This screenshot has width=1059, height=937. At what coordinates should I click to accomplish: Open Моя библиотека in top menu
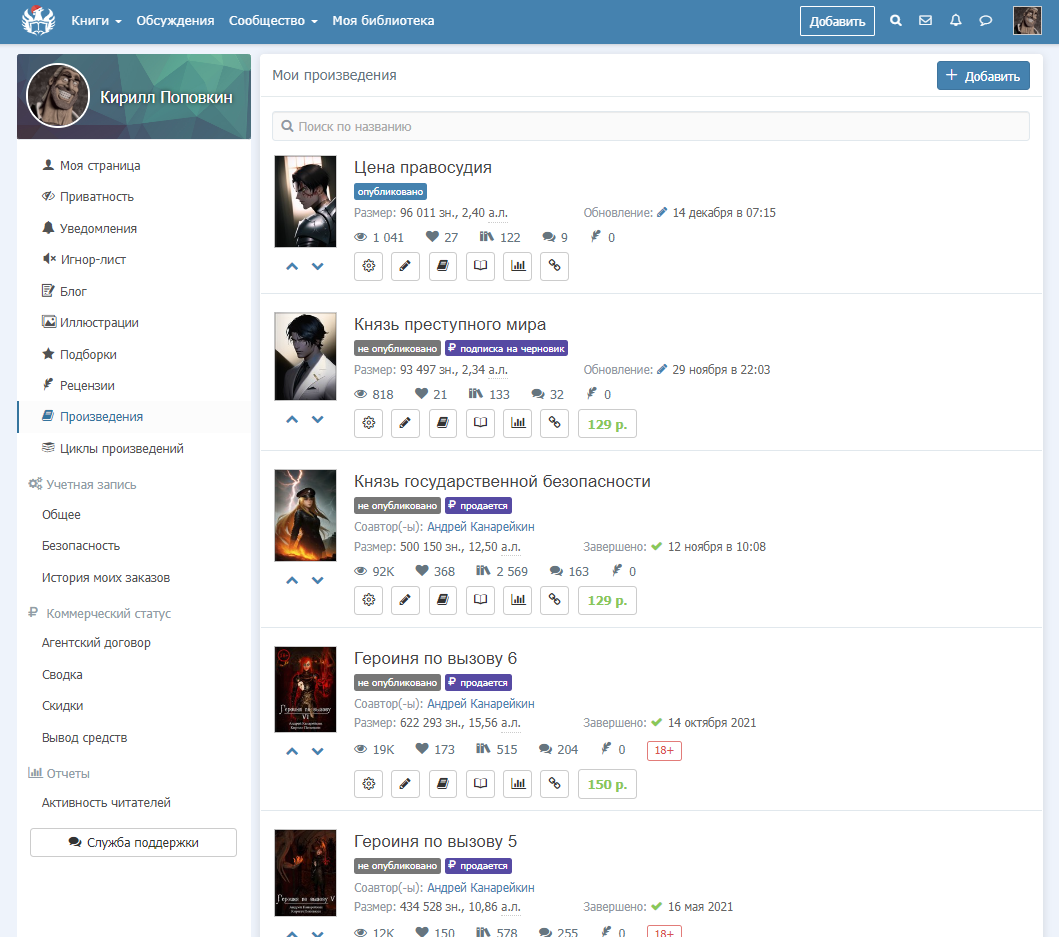pos(383,21)
